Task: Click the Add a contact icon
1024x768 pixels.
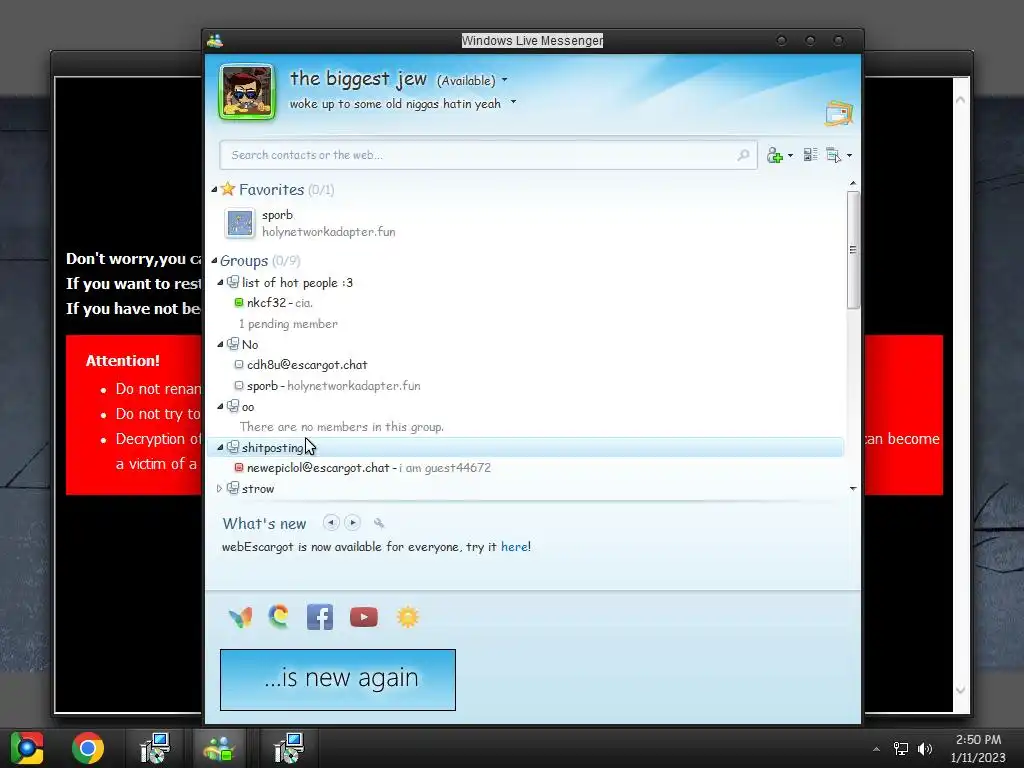Action: 775,155
